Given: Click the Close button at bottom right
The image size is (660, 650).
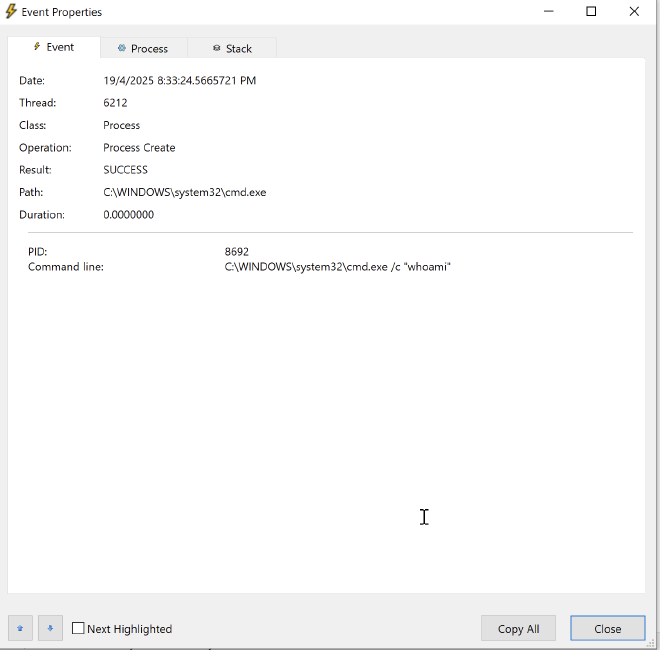Looking at the screenshot, I should 607,628.
